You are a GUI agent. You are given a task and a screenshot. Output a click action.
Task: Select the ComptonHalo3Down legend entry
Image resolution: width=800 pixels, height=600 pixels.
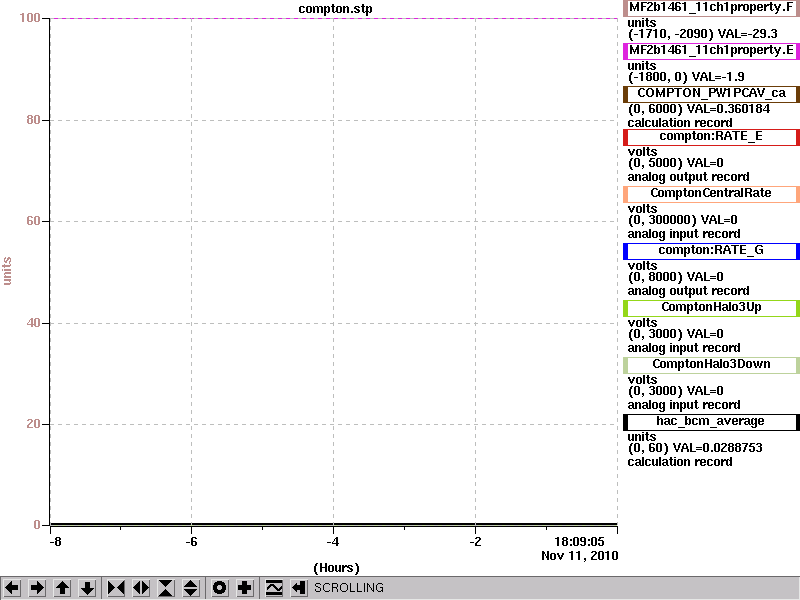[711, 365]
